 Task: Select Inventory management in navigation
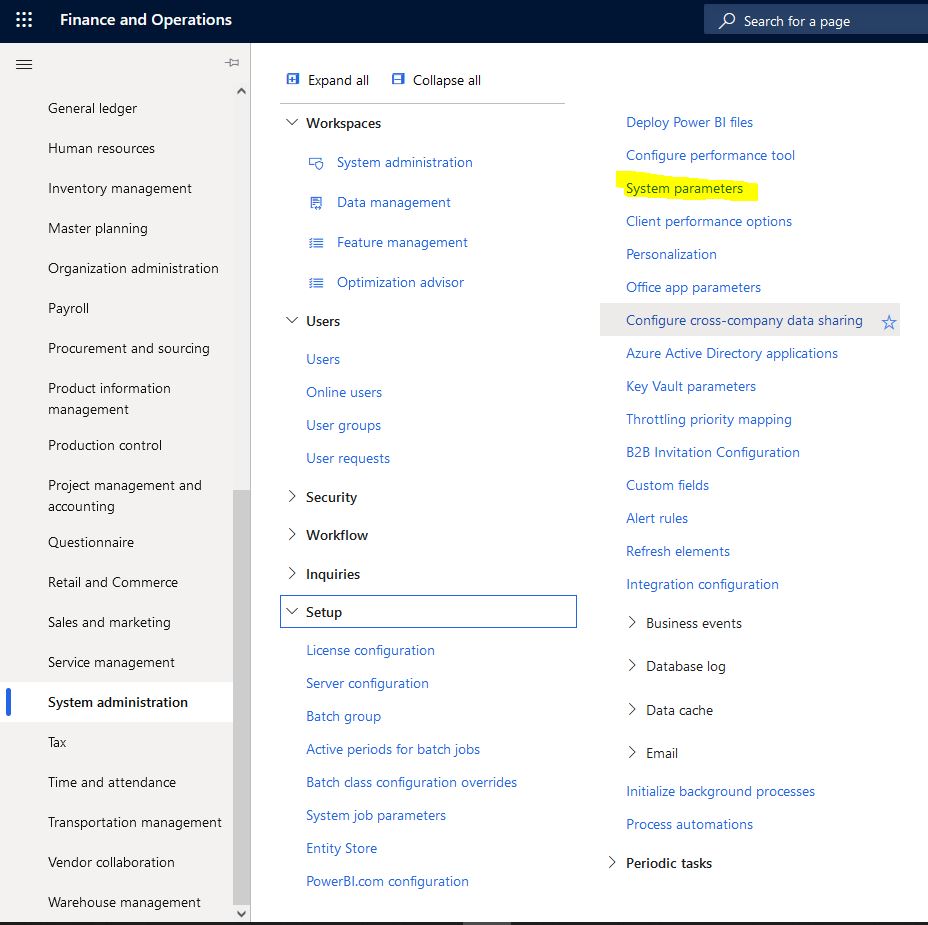[120, 188]
